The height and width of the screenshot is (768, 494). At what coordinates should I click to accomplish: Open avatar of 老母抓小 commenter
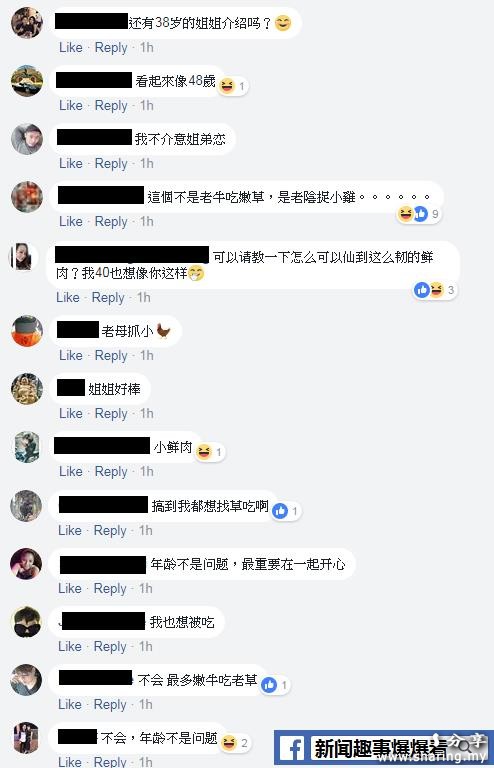[x=27, y=331]
